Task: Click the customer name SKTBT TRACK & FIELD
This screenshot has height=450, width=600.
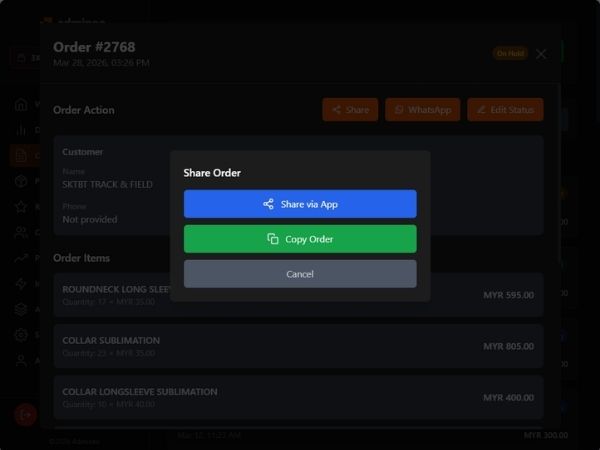Action: click(108, 184)
